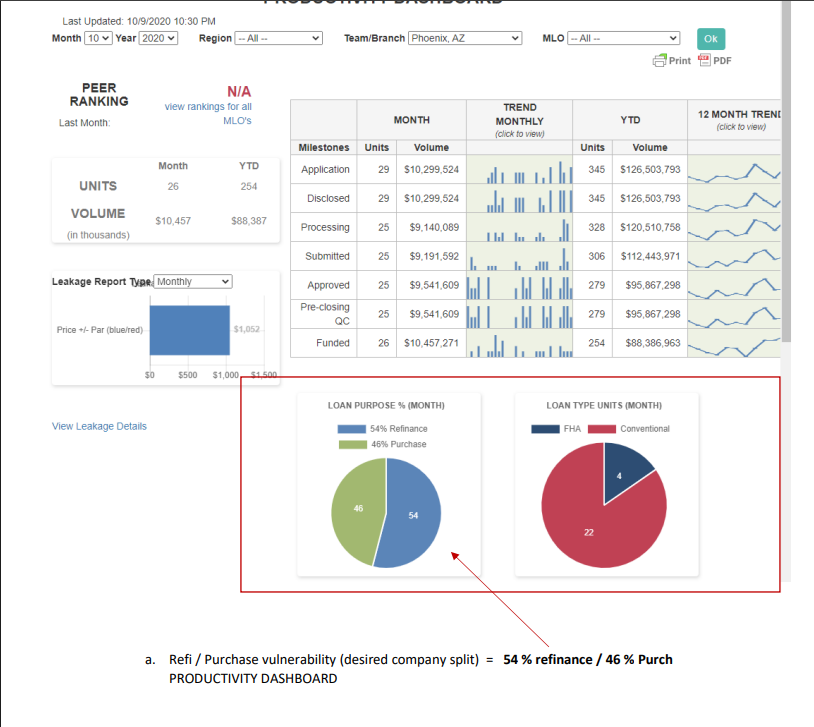Click the LOAN TYPE UNITS (MONTH) chart title
The height and width of the screenshot is (727, 814).
coord(604,406)
